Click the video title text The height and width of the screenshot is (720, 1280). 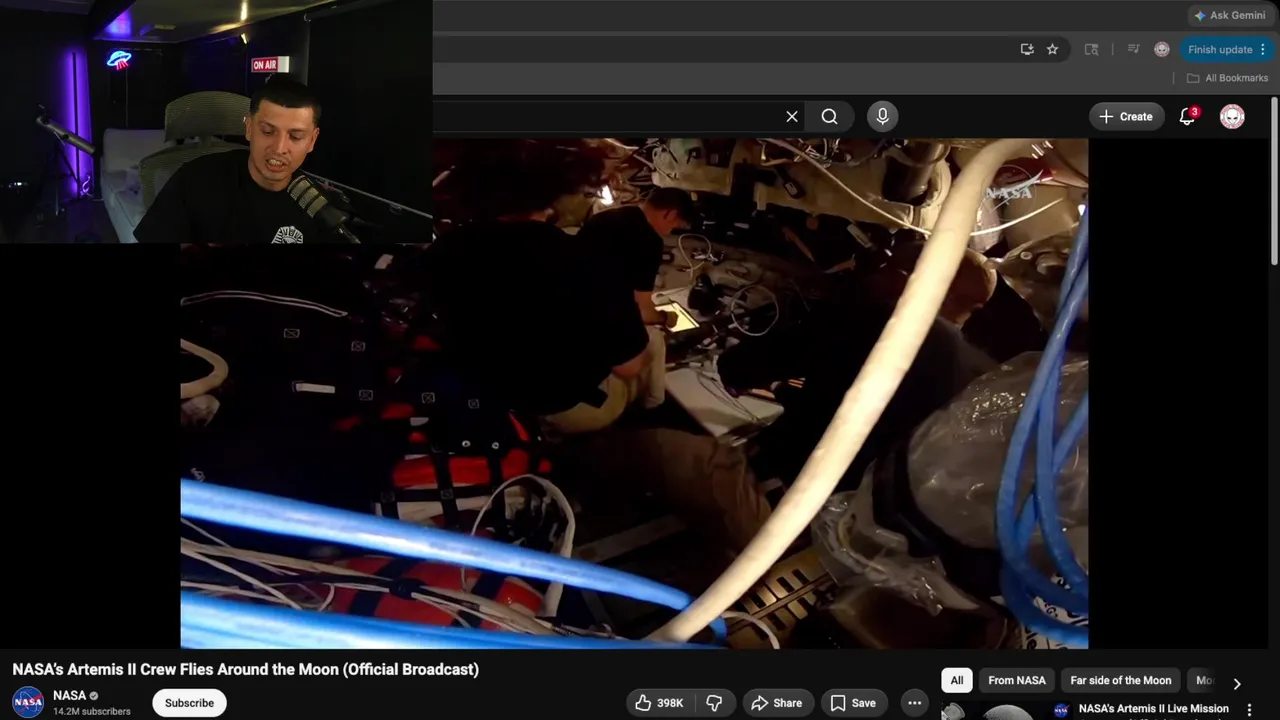(246, 669)
